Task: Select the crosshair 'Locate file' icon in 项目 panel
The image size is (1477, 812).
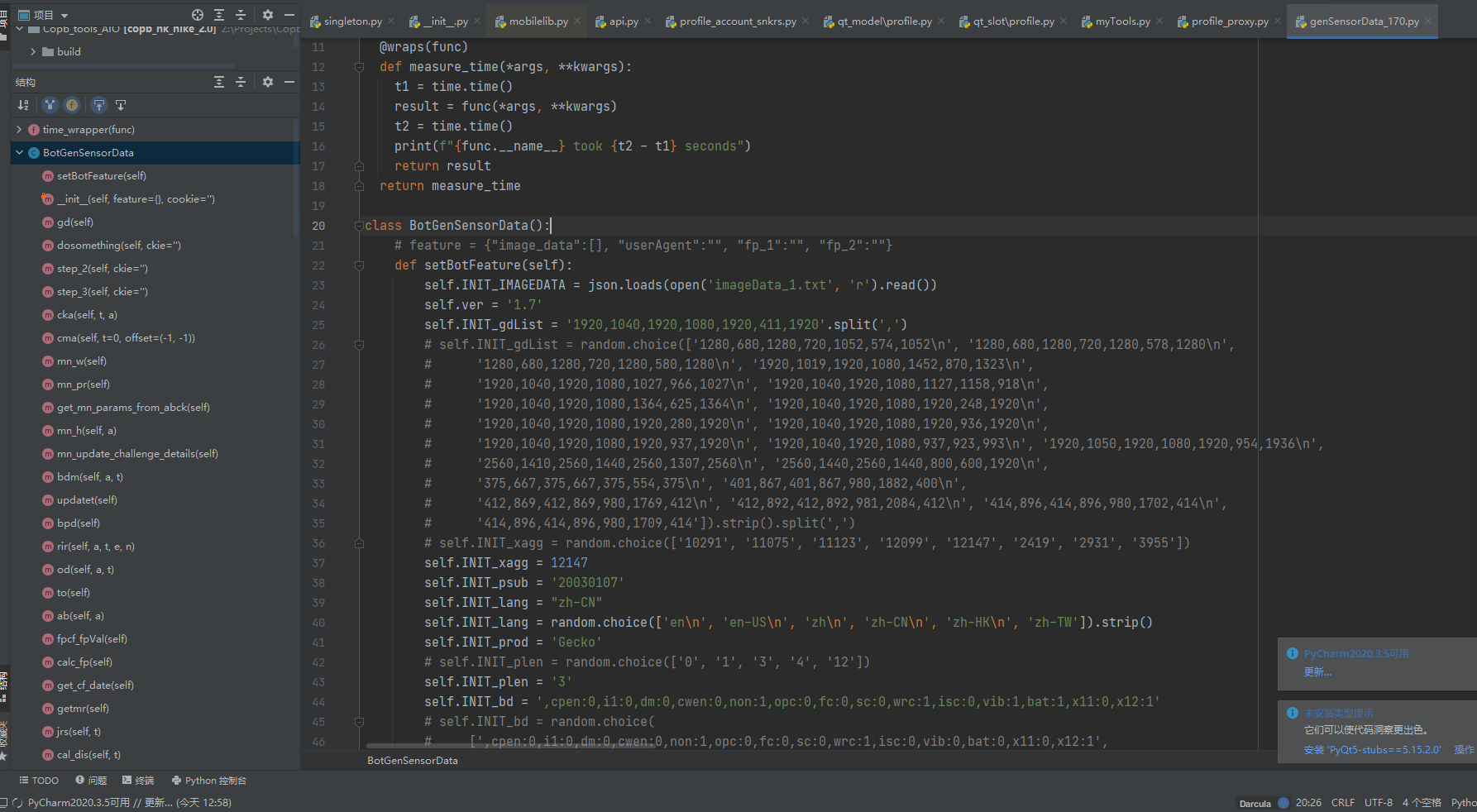Action: 198,14
